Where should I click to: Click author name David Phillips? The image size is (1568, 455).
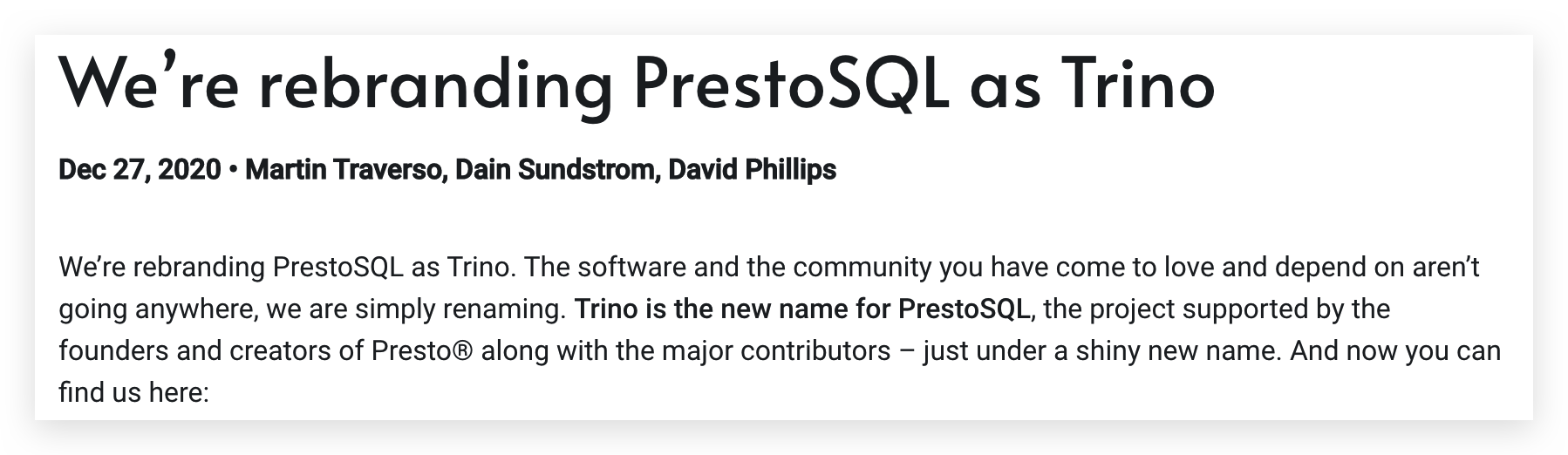[752, 169]
